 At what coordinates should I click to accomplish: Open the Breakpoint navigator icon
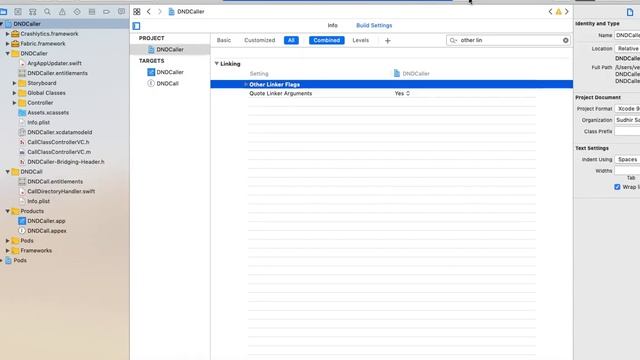107,12
